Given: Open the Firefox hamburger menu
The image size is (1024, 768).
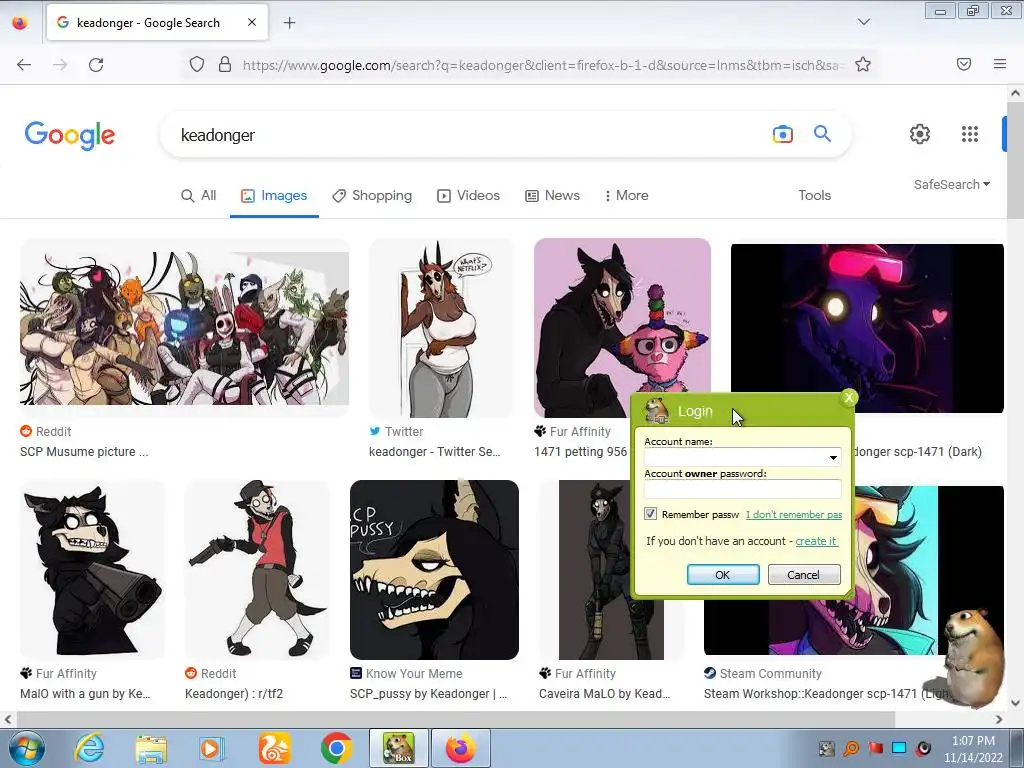Looking at the screenshot, I should click(x=1000, y=64).
